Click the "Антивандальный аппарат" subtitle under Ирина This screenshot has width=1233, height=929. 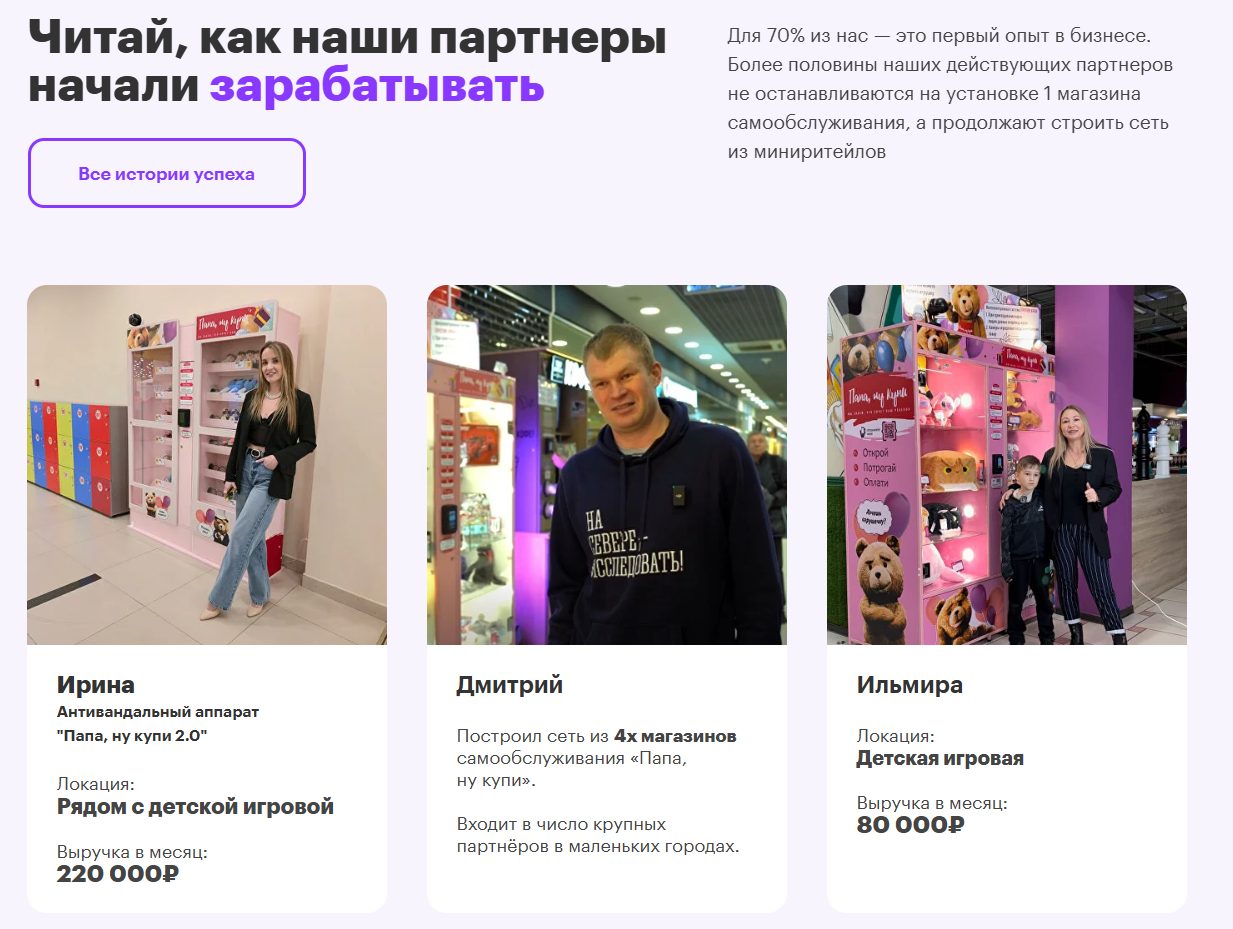coord(158,712)
